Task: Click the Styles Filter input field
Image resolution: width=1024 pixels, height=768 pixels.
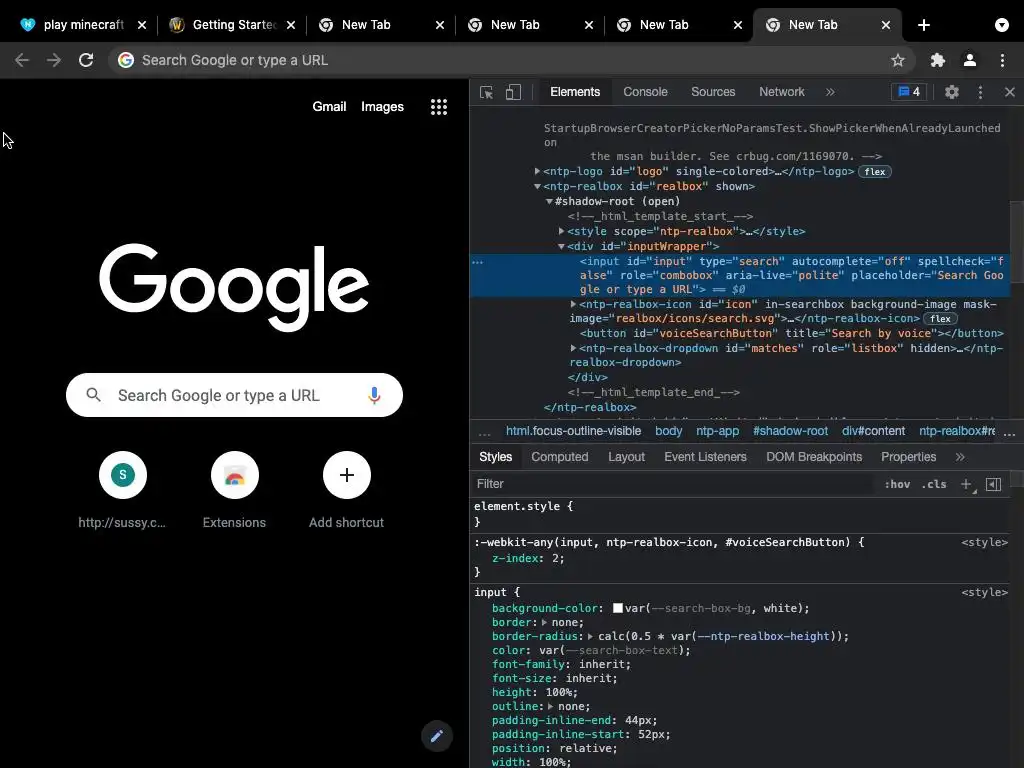Action: point(673,484)
